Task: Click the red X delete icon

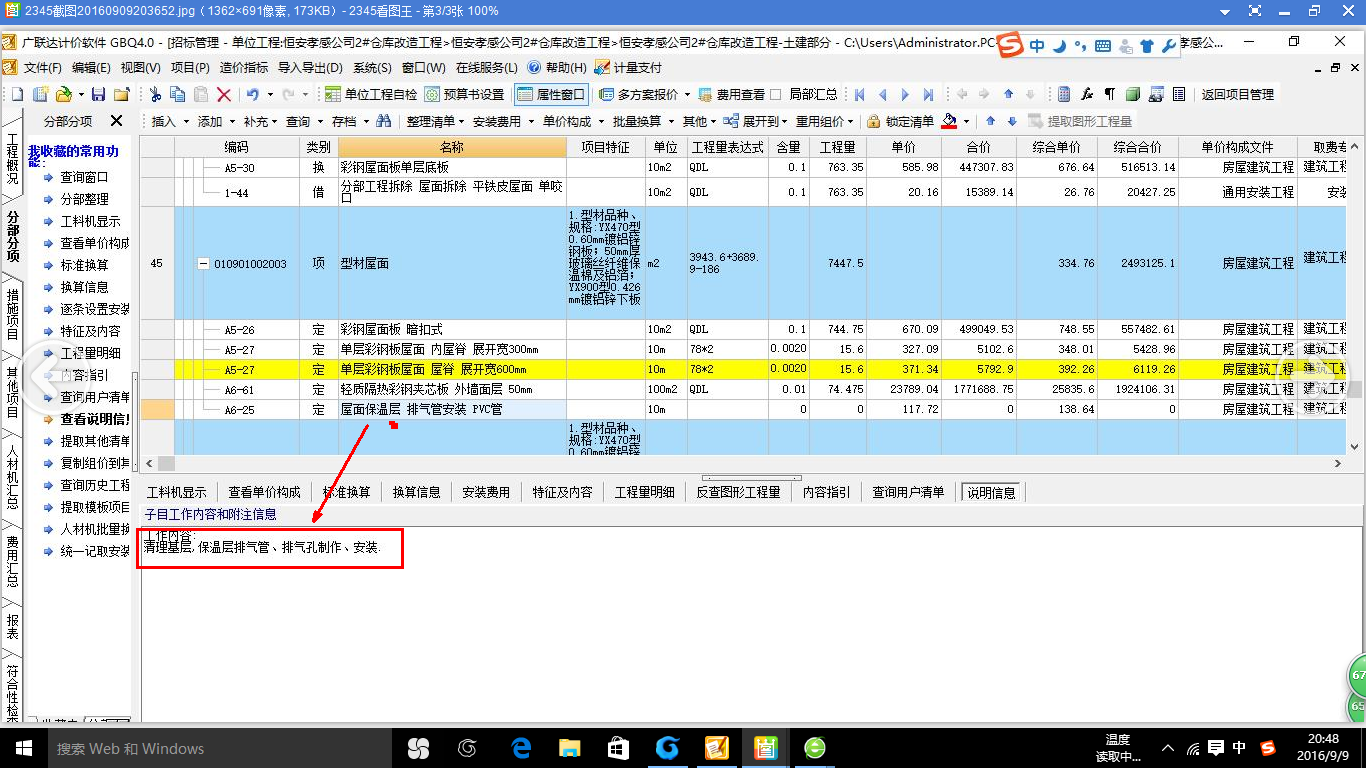Action: [224, 94]
